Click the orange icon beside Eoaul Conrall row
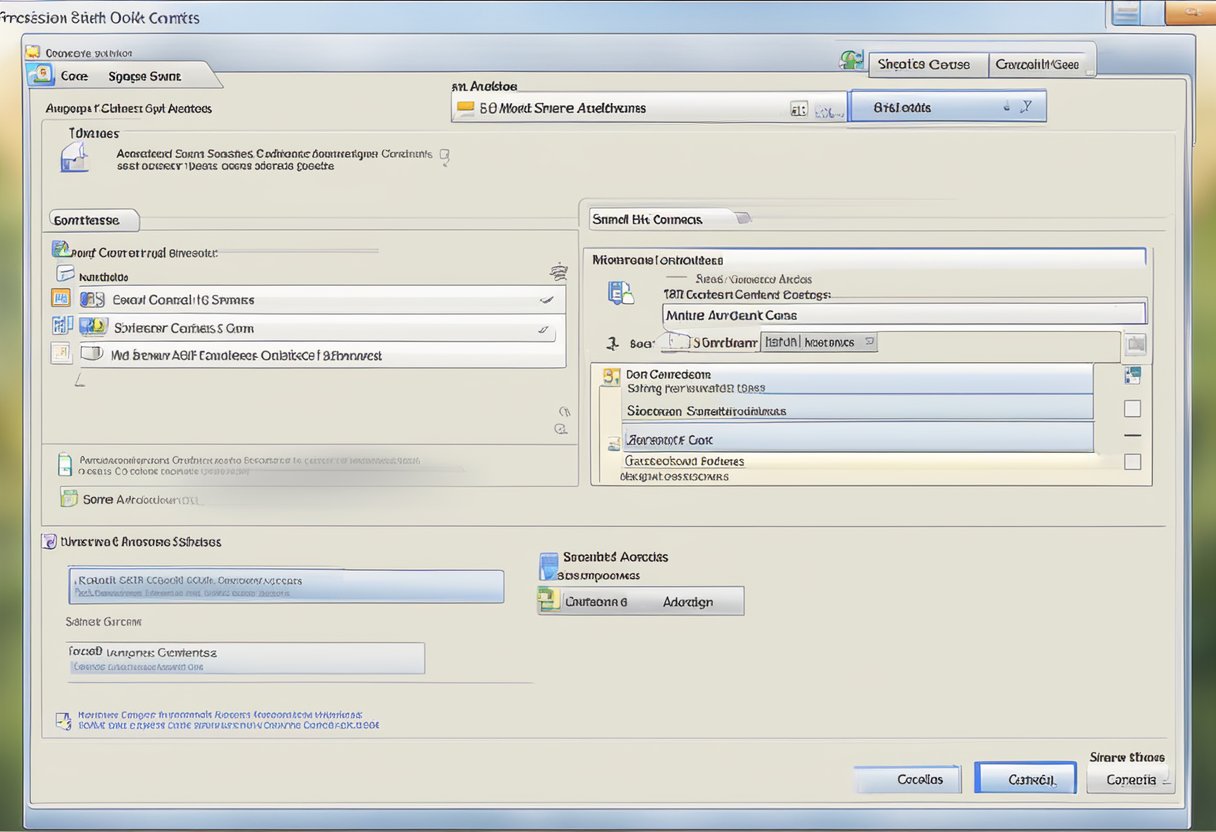 coord(60,299)
